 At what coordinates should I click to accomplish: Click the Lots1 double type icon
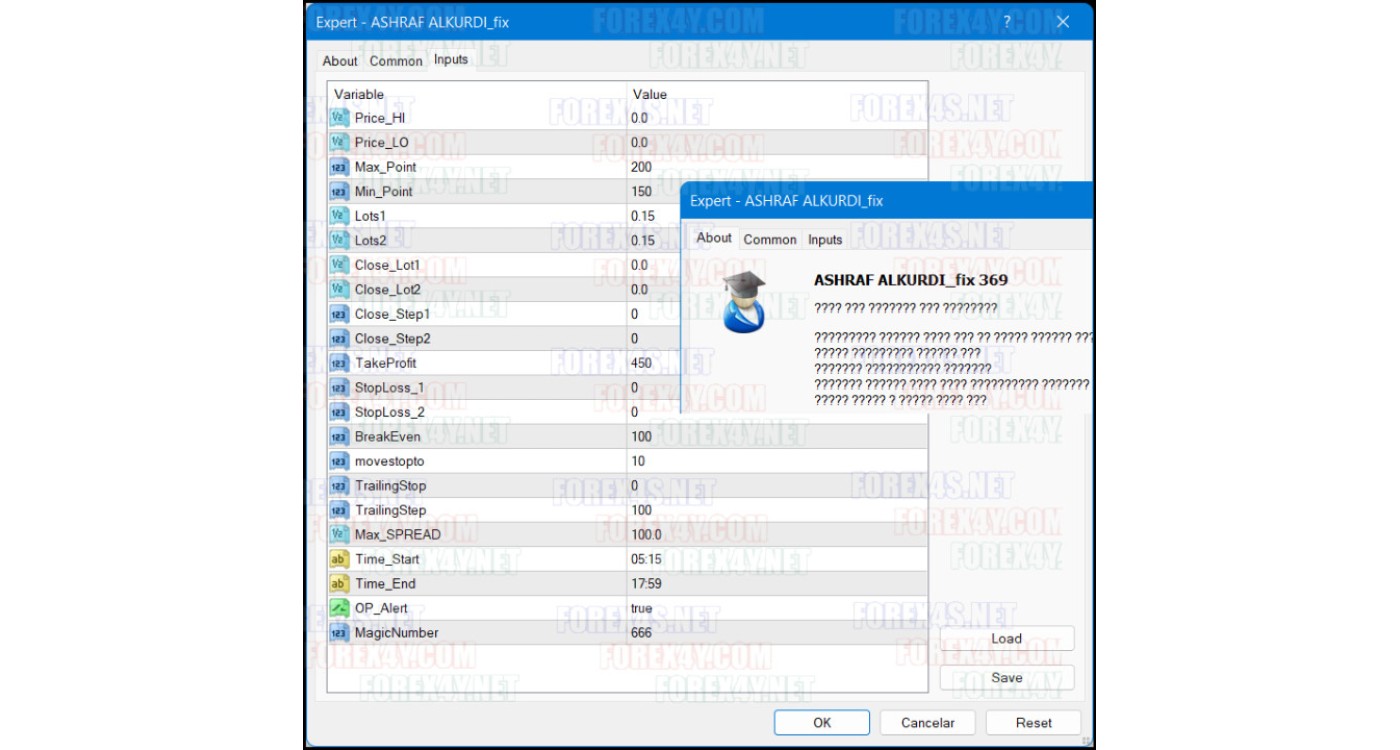coord(339,216)
